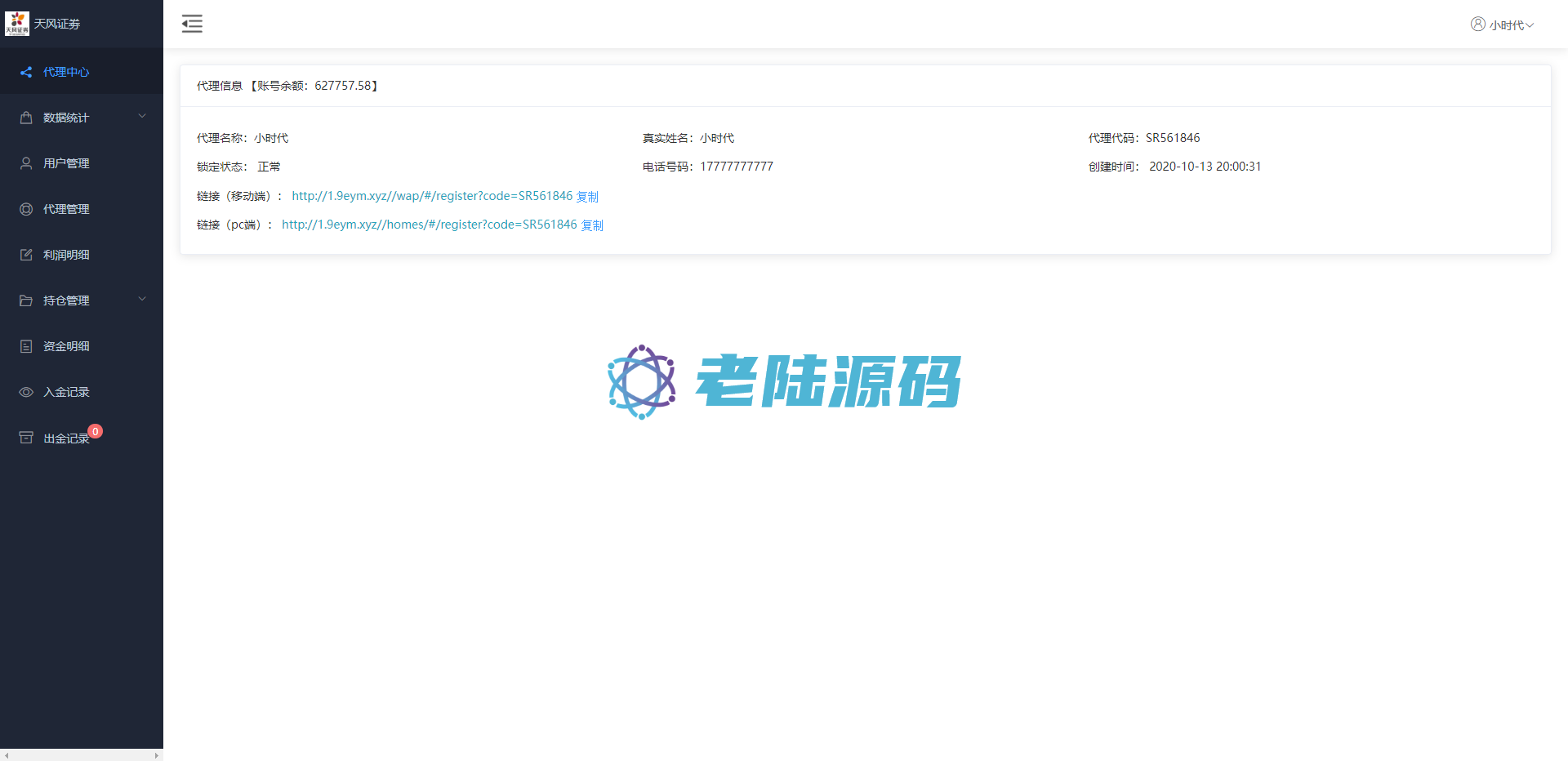Click the 代理名称 value 小时代
This screenshot has height=761, width=1568.
pyautogui.click(x=271, y=138)
